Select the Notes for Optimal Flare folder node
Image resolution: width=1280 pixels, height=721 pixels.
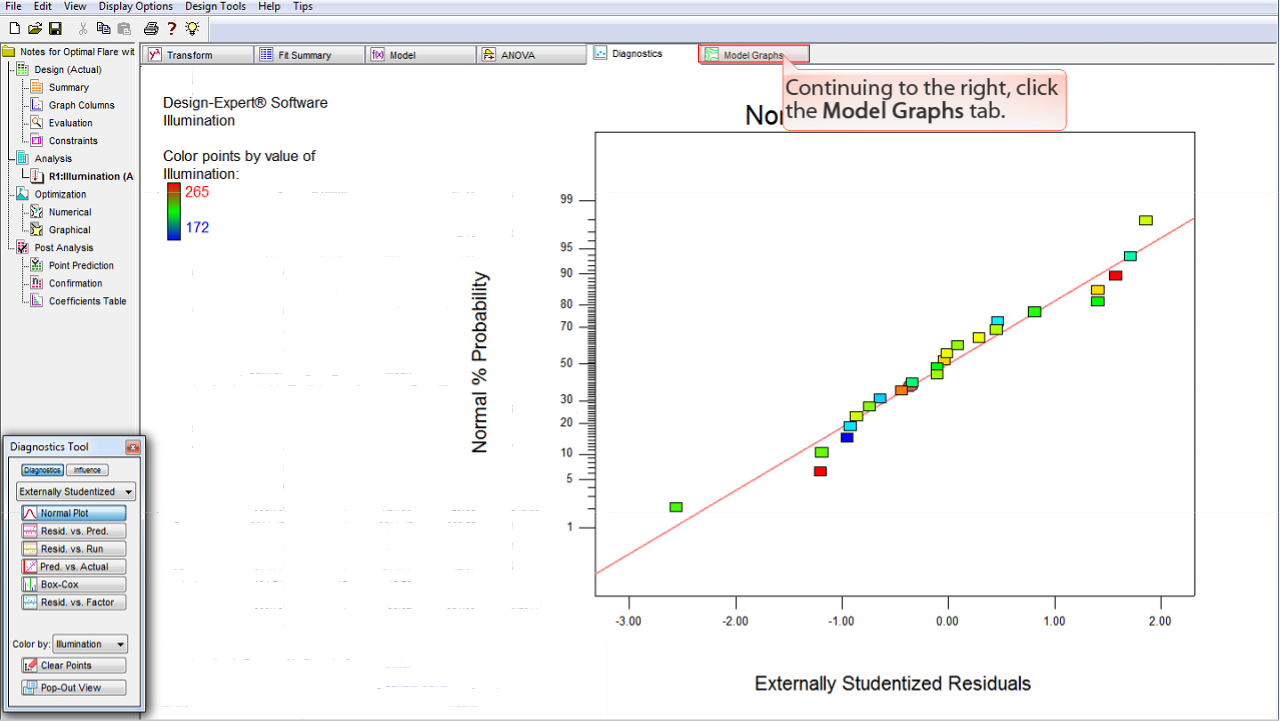click(68, 52)
